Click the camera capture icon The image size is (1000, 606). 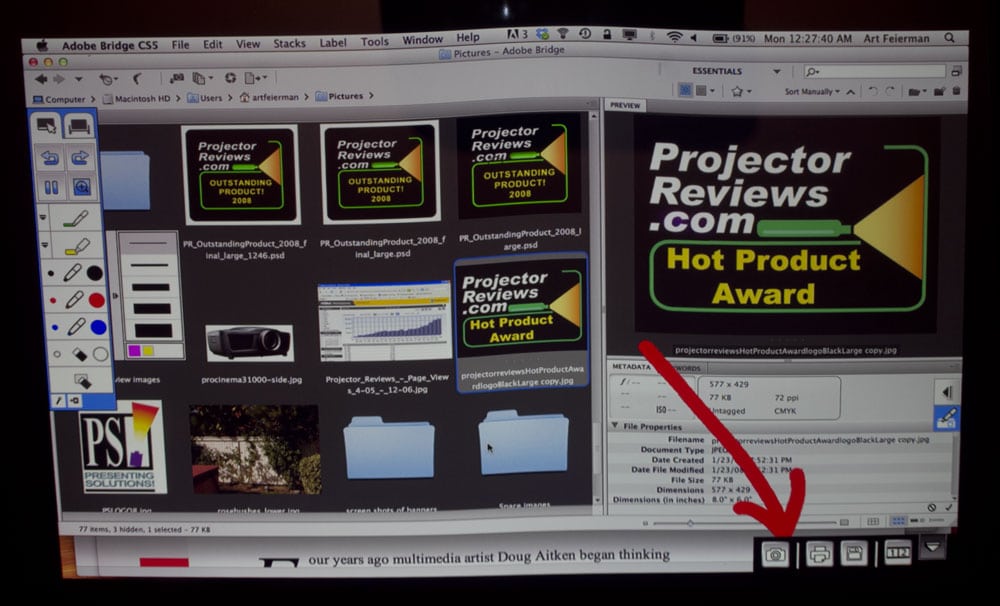click(x=775, y=554)
